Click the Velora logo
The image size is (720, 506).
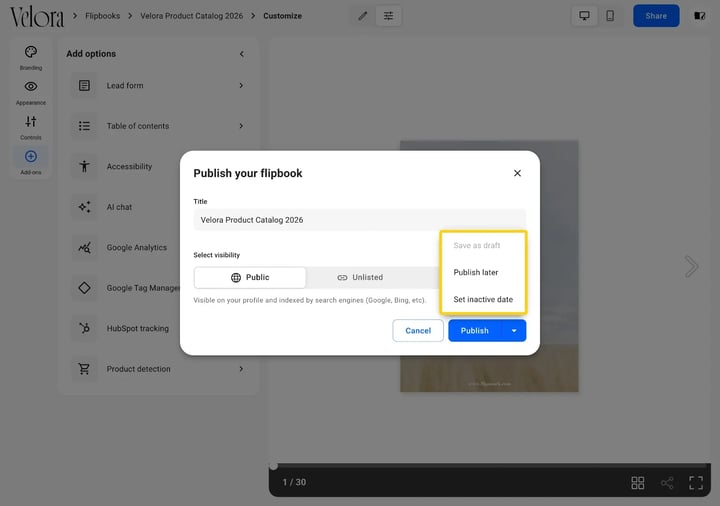(37, 17)
